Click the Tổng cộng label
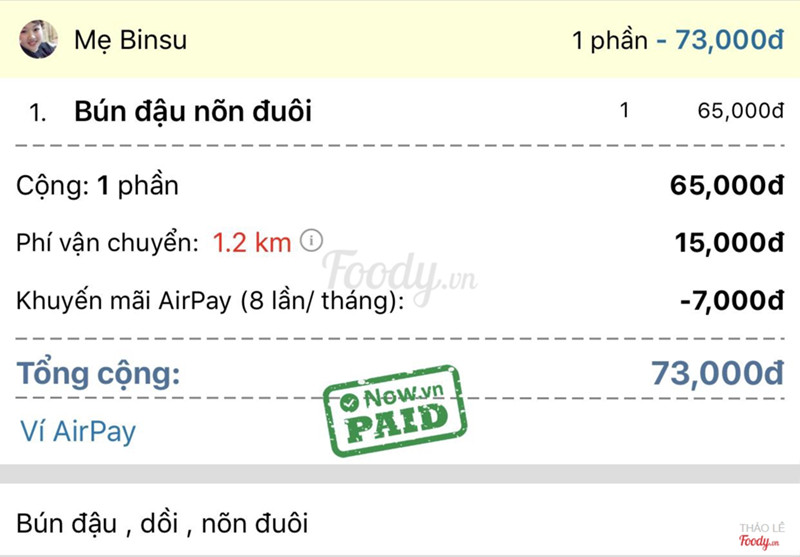Viewport: 800px width, 557px height. (x=98, y=374)
